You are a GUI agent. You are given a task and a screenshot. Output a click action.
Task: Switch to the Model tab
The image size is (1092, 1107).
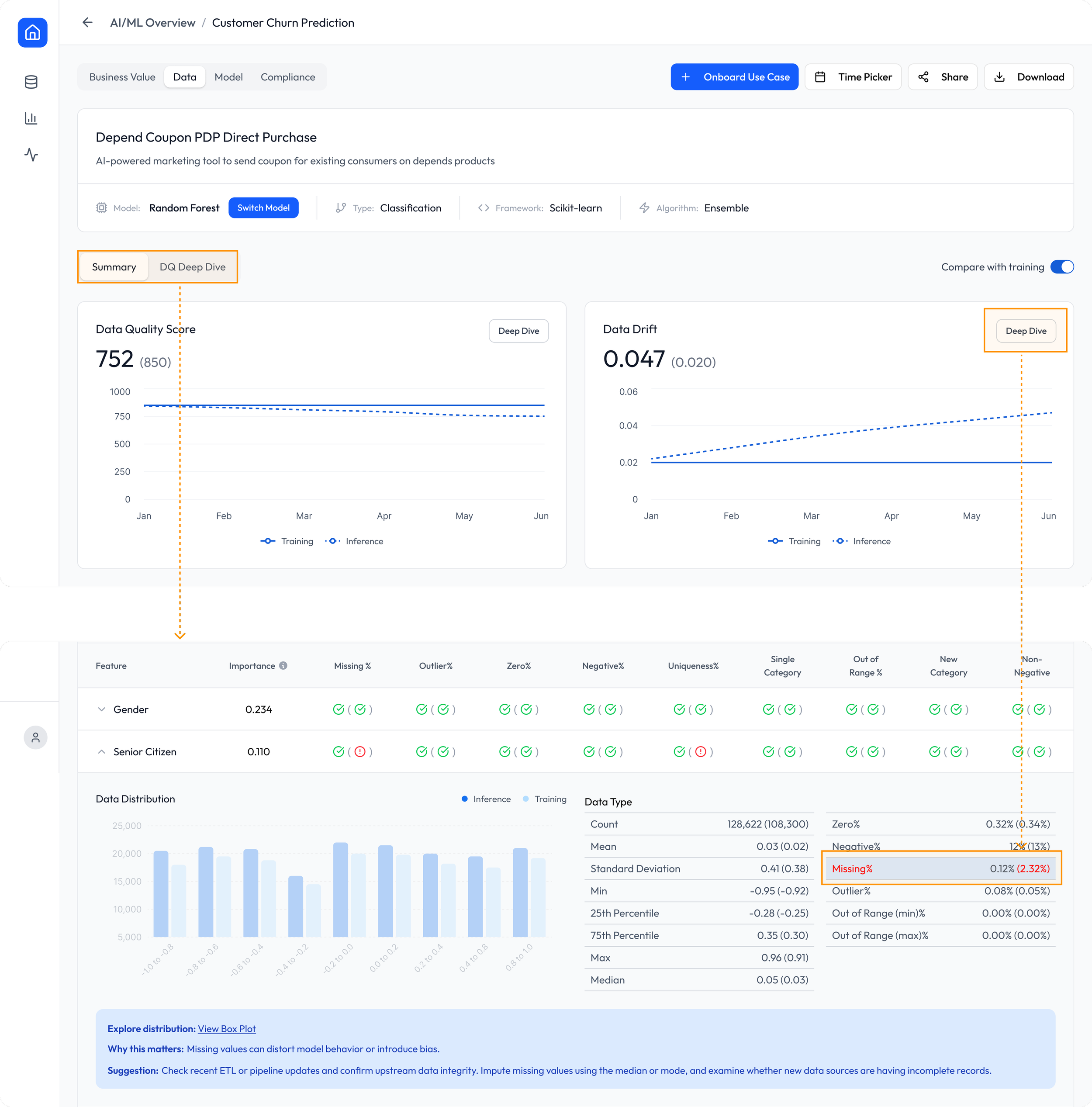228,77
